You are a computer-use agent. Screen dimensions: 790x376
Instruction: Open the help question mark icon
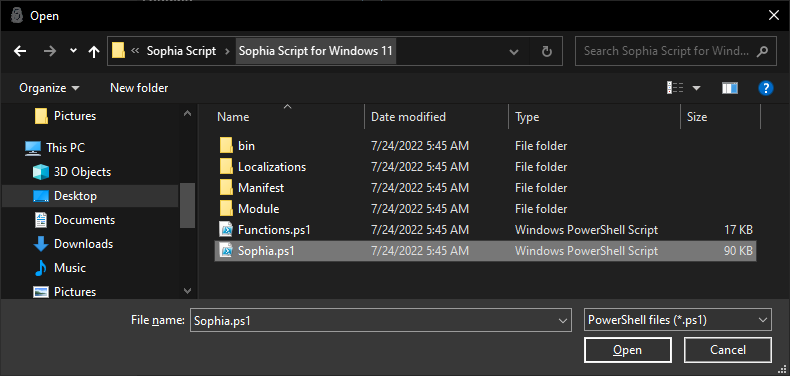[765, 88]
